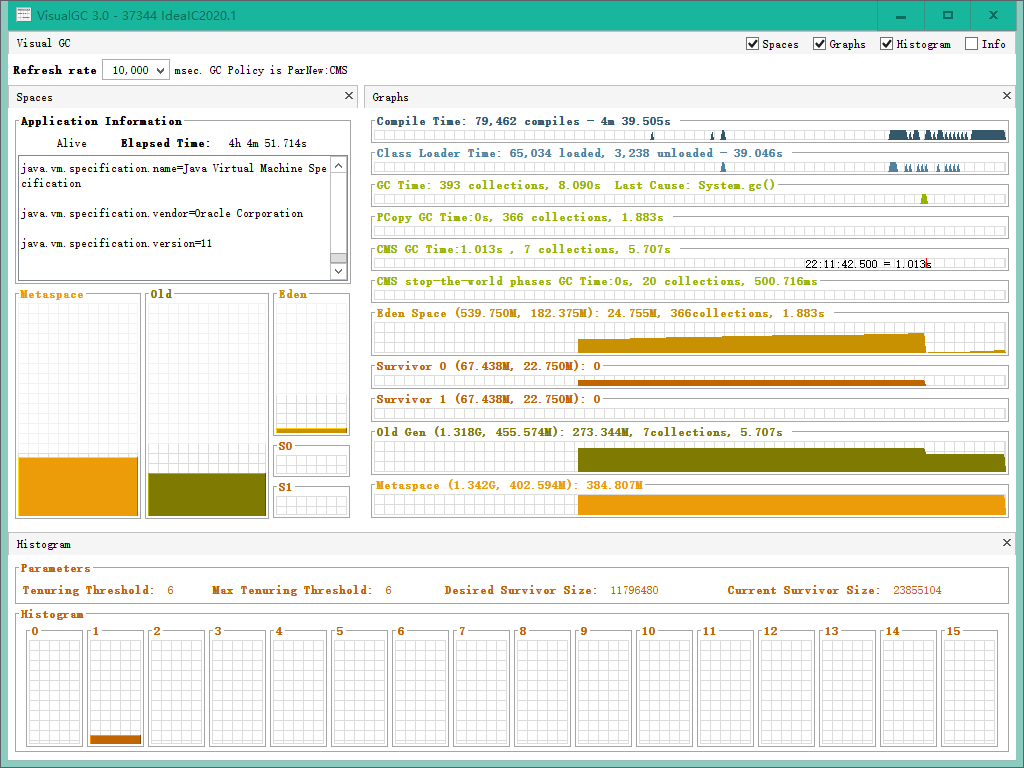Click the VisualGC app icon in title bar
This screenshot has height=768, width=1024.
click(24, 14)
